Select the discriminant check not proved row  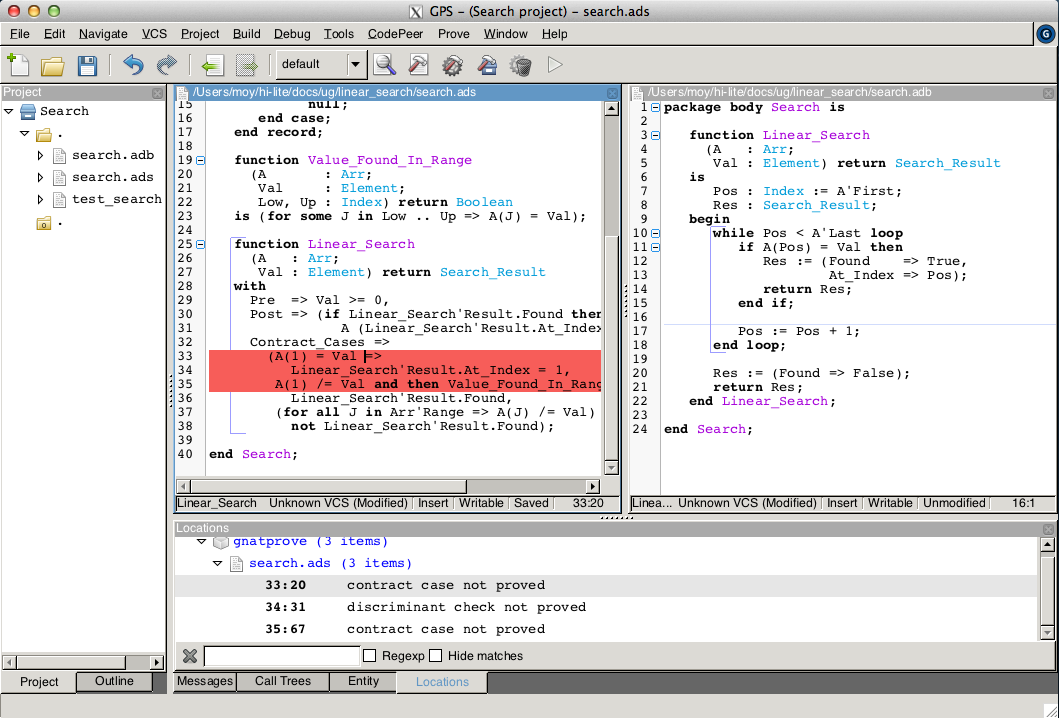point(606,607)
